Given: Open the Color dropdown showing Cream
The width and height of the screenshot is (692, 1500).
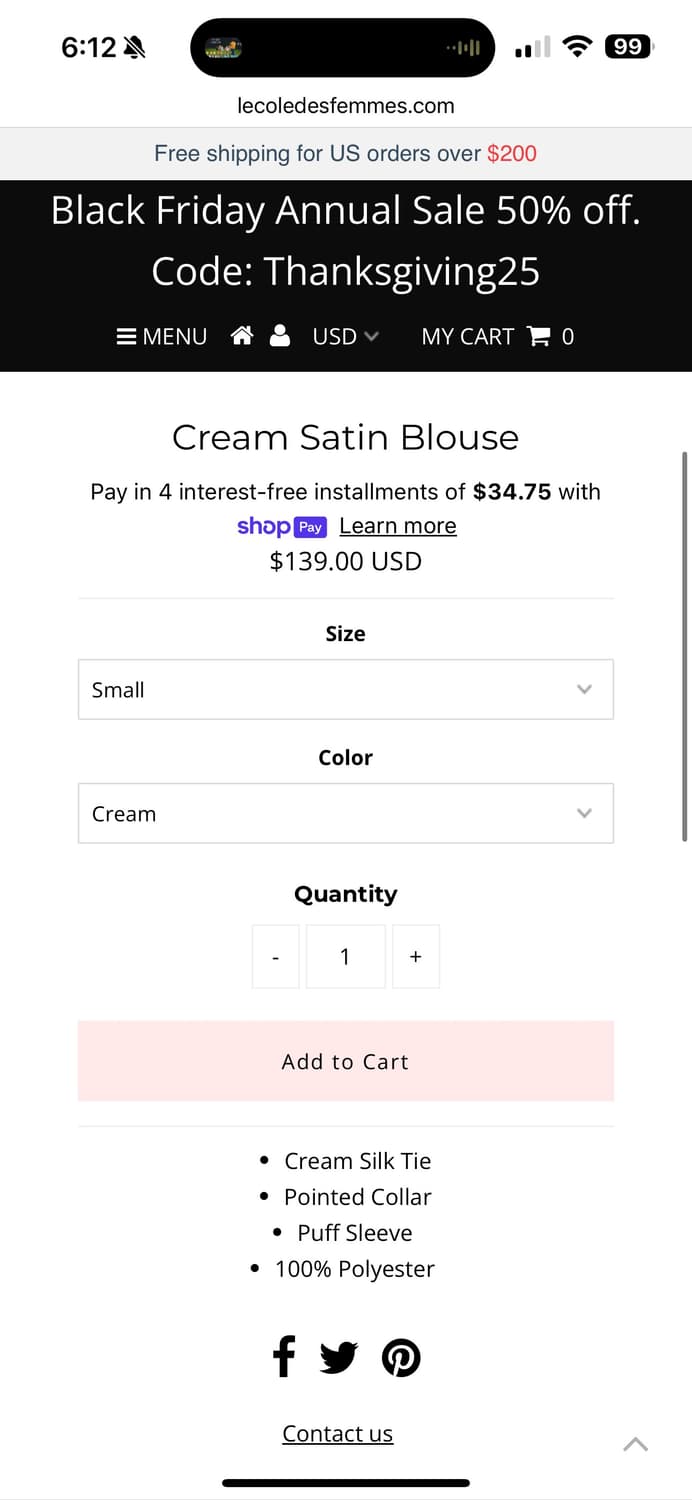Looking at the screenshot, I should (345, 813).
